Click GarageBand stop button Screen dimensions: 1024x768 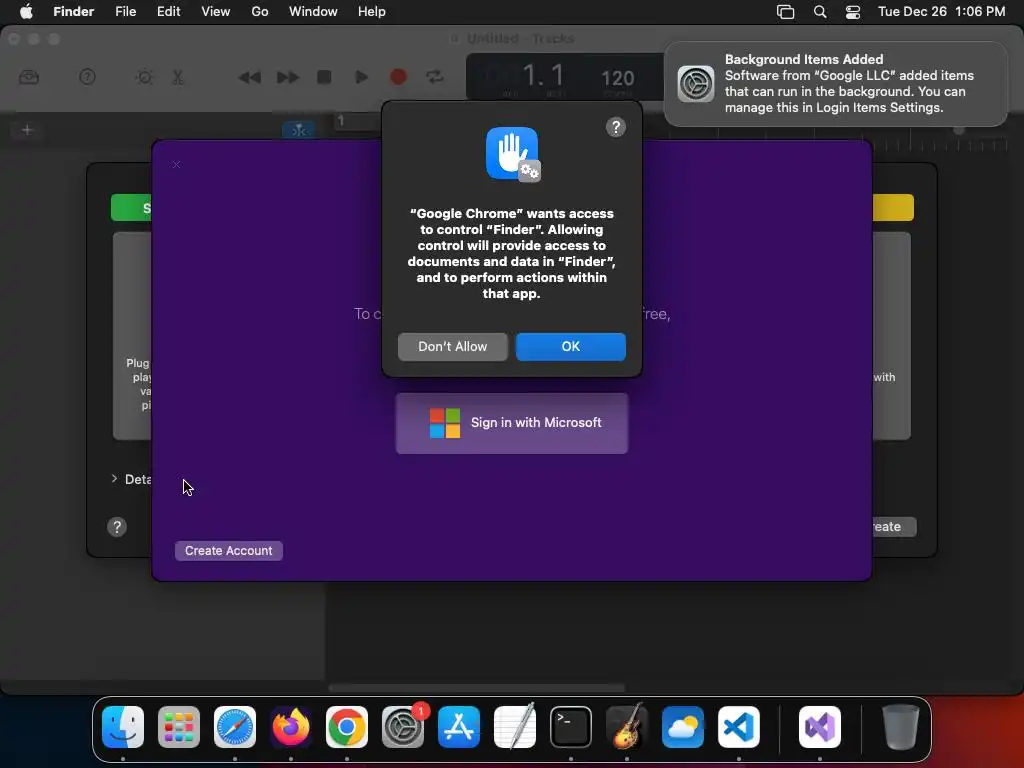pos(324,78)
